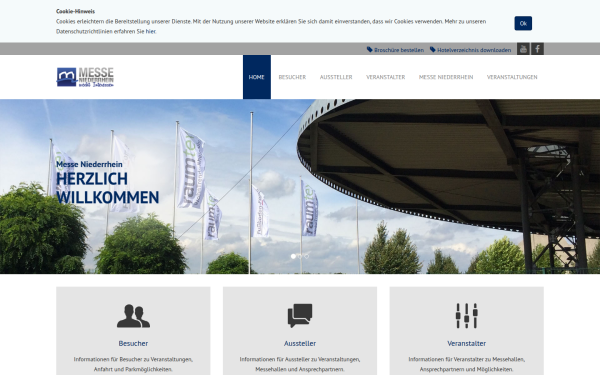Open the MESSE NIEDERRHEIN menu item
Screen dimensions: 600x375
pos(446,77)
